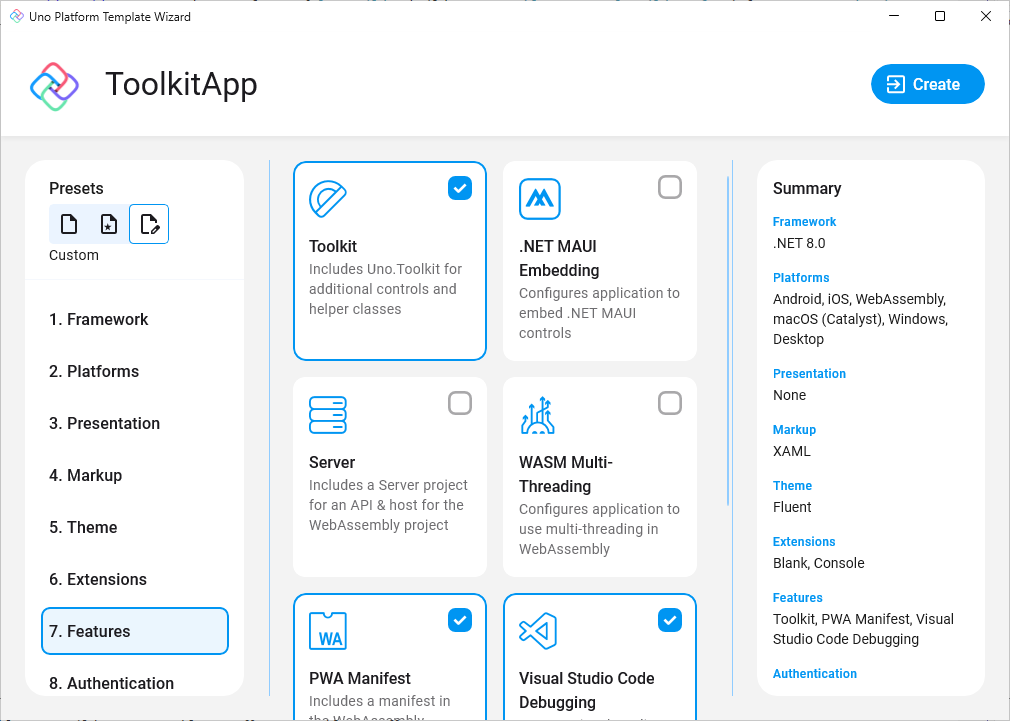Viewport: 1010px width, 721px height.
Task: Open the Extensions link in the Summary
Action: [804, 541]
